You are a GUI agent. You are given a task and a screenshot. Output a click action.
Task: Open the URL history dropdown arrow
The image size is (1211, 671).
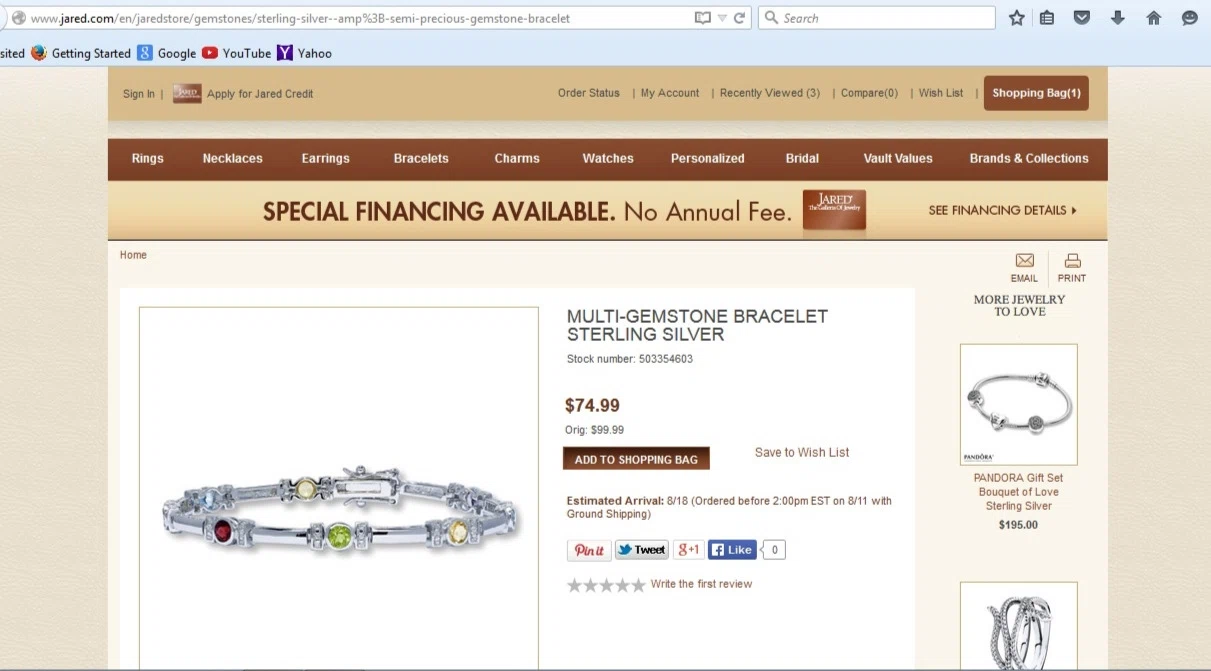pyautogui.click(x=722, y=18)
